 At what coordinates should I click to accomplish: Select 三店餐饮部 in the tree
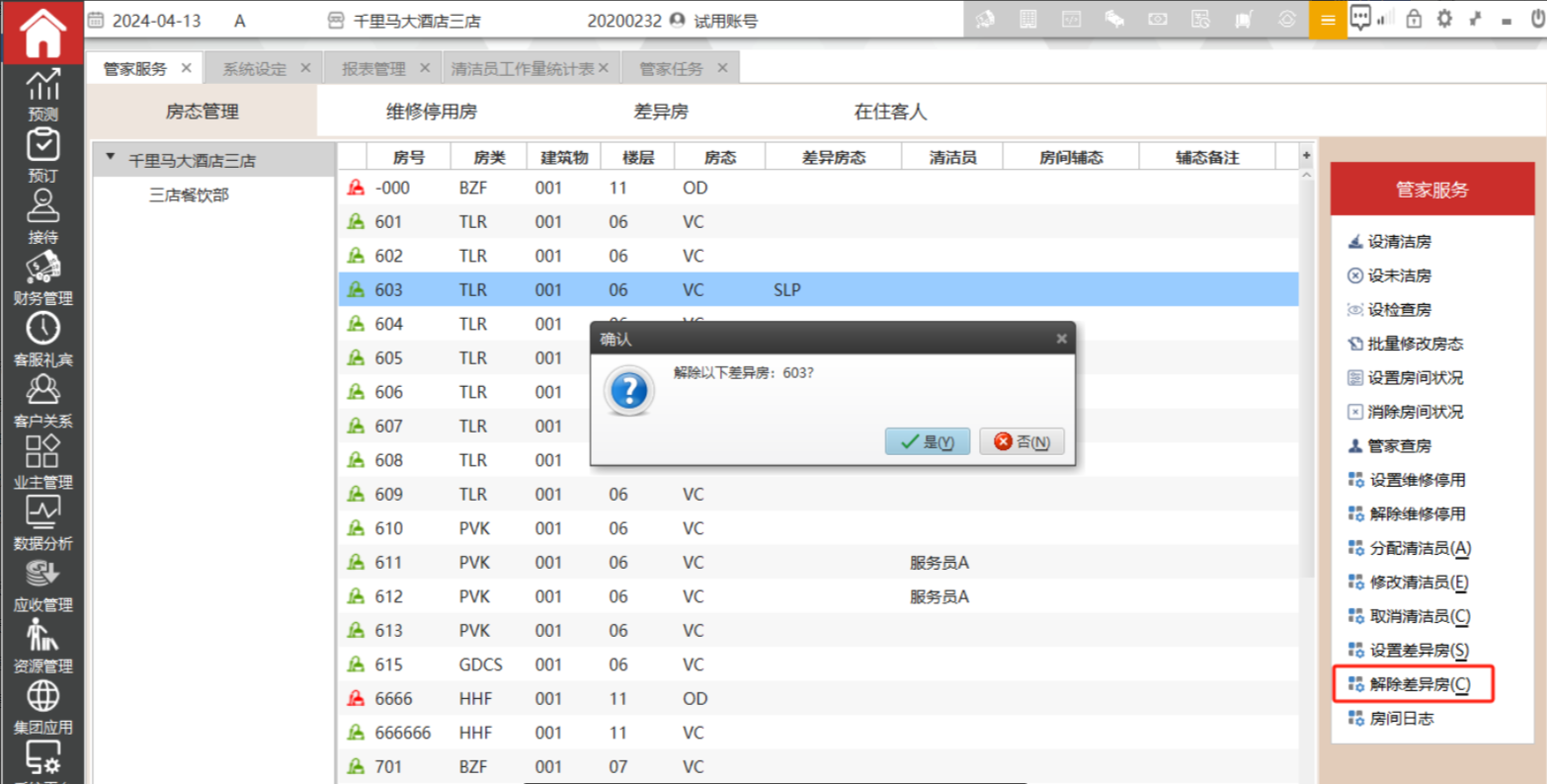tap(189, 196)
